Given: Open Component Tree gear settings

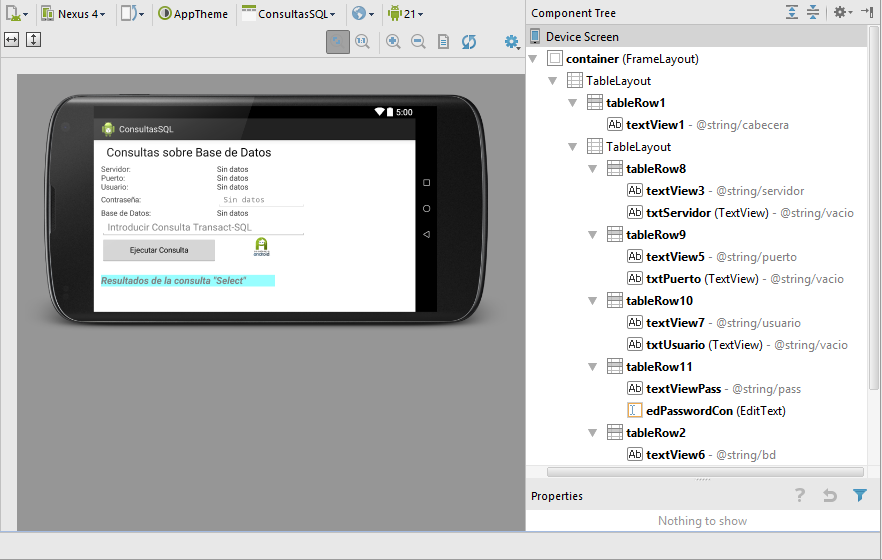Looking at the screenshot, I should point(843,12).
